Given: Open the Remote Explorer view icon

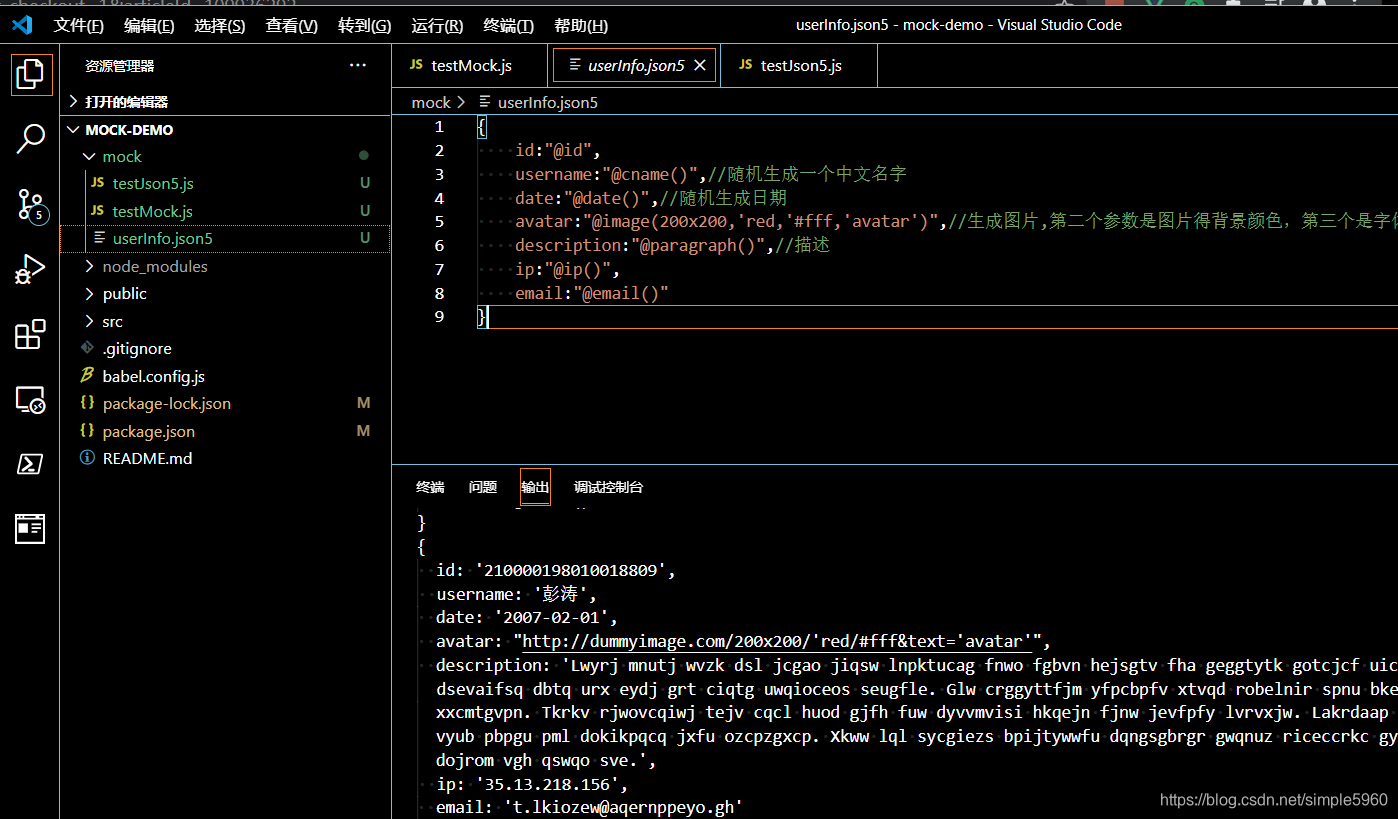Looking at the screenshot, I should tap(30, 400).
